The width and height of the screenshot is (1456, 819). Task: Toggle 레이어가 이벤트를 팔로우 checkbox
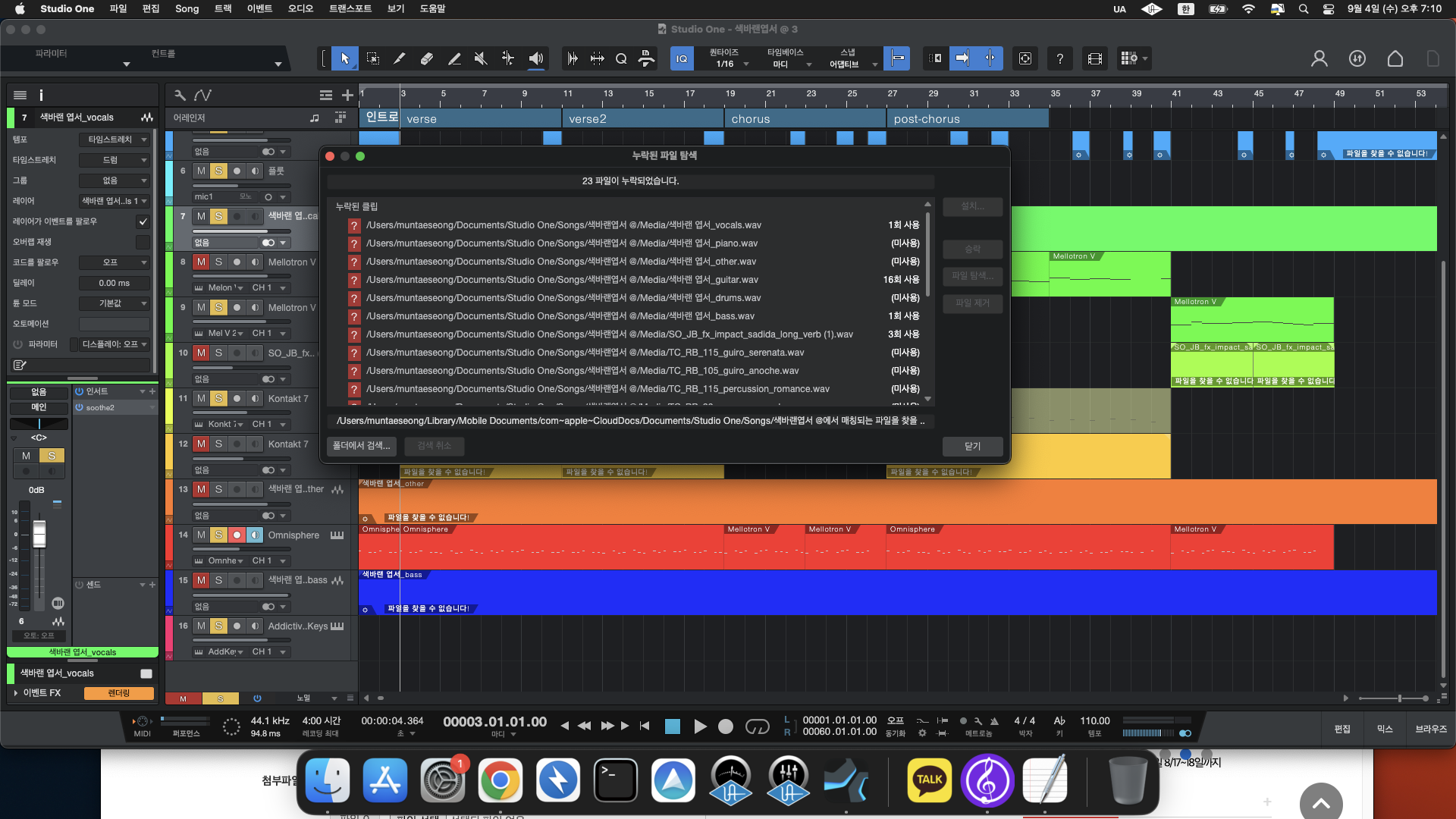click(143, 221)
